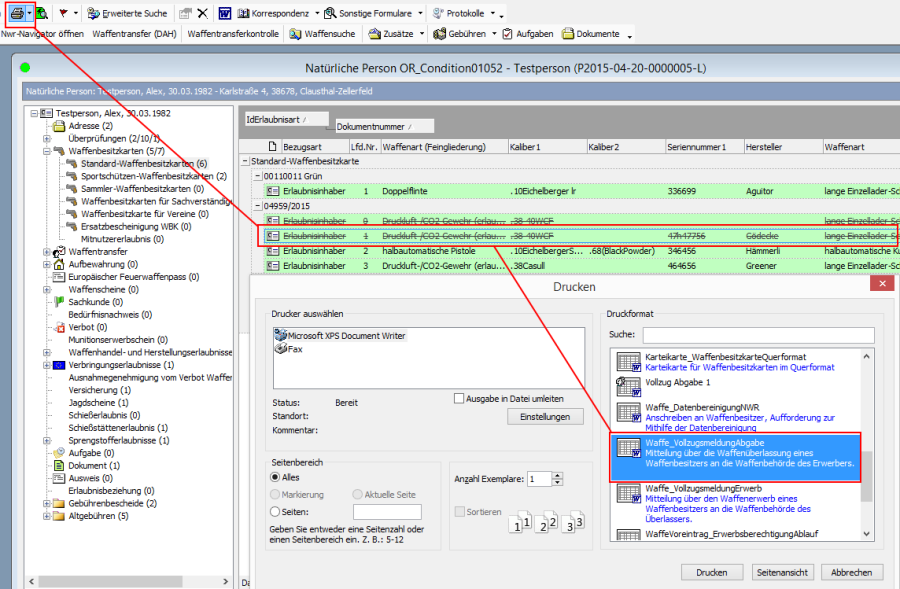The height and width of the screenshot is (589, 900).
Task: Select the Seiten radio button
Action: (275, 511)
